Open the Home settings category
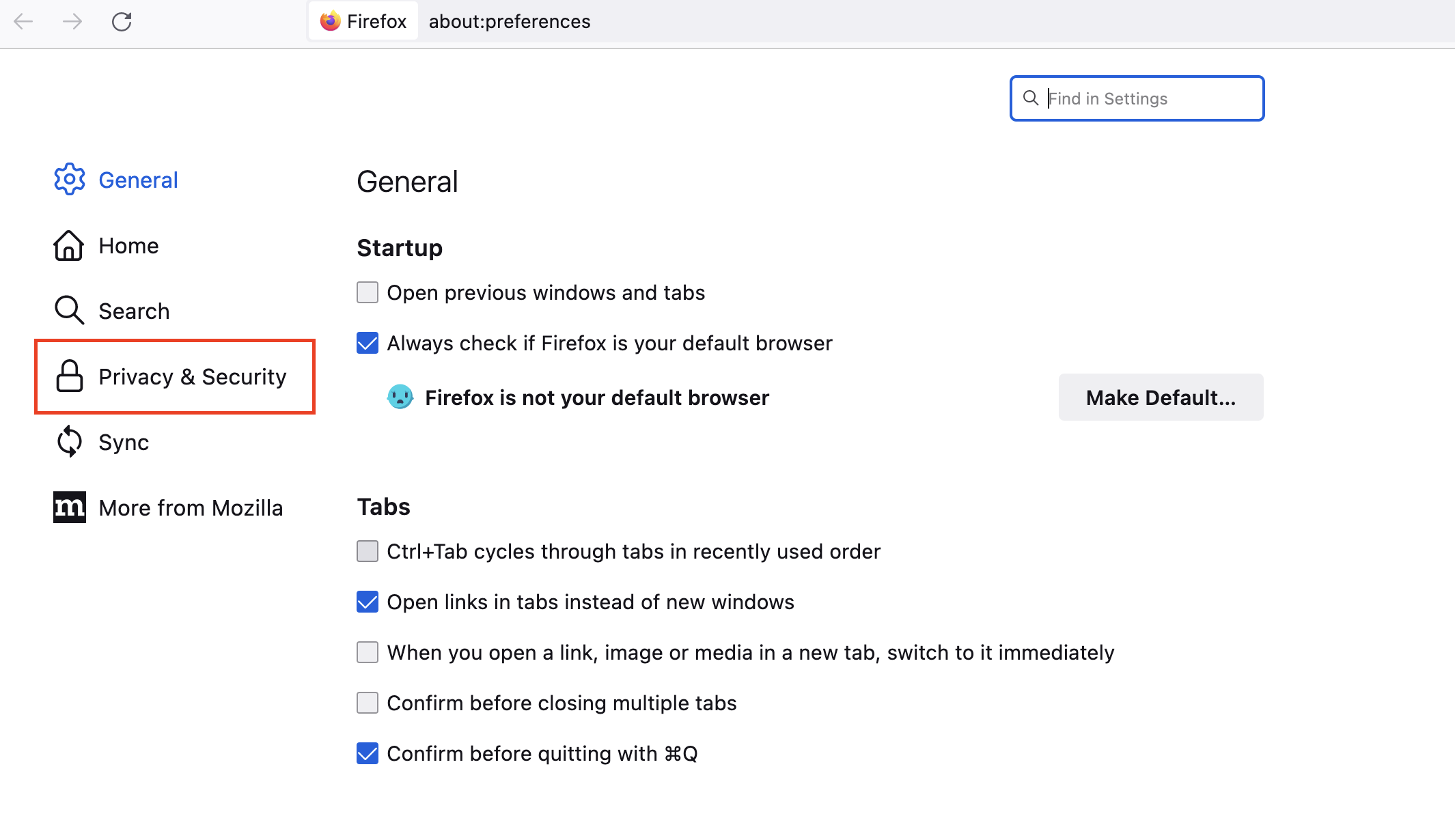 [x=107, y=246]
